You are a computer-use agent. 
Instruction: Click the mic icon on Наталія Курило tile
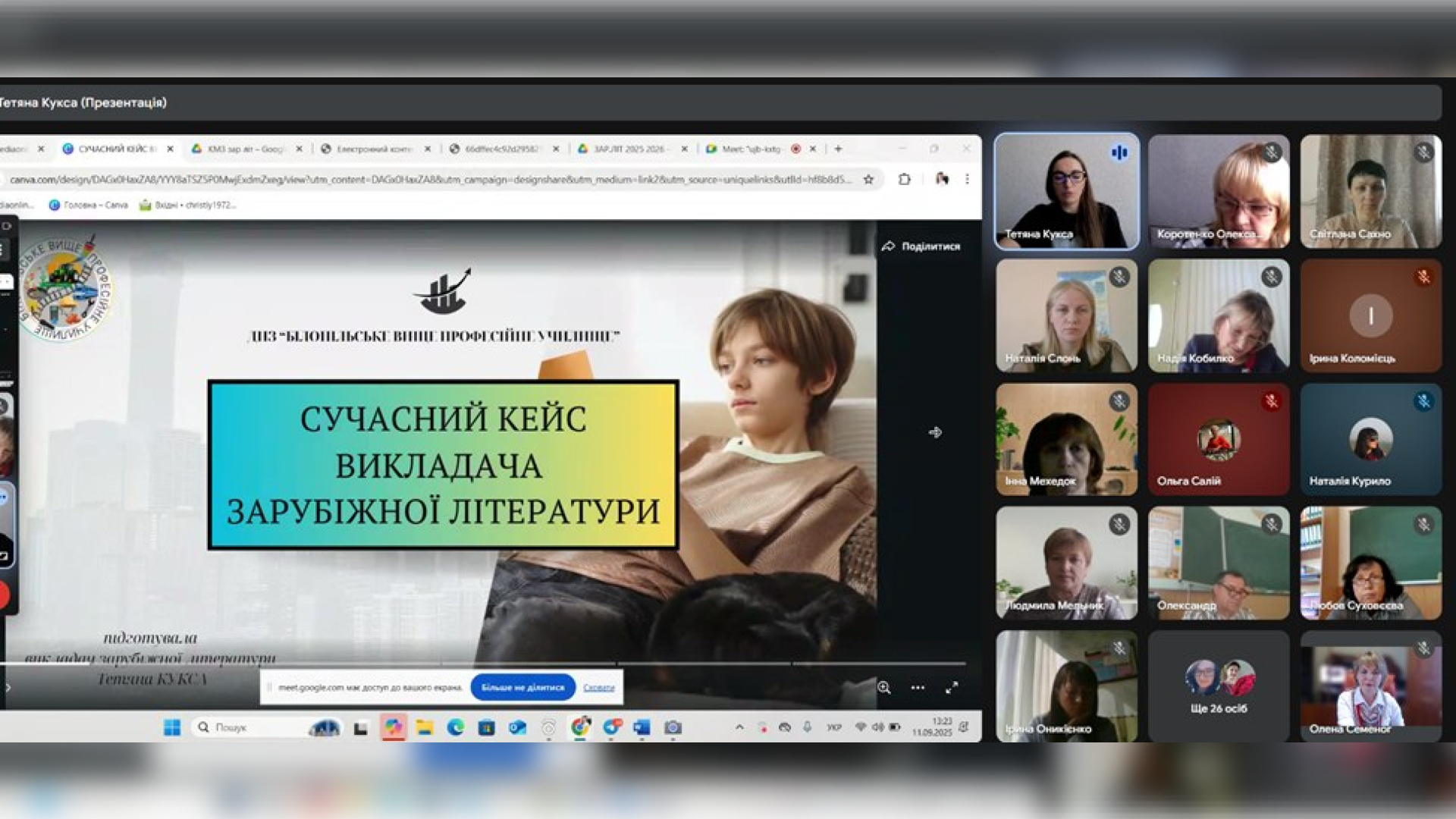(x=1423, y=401)
